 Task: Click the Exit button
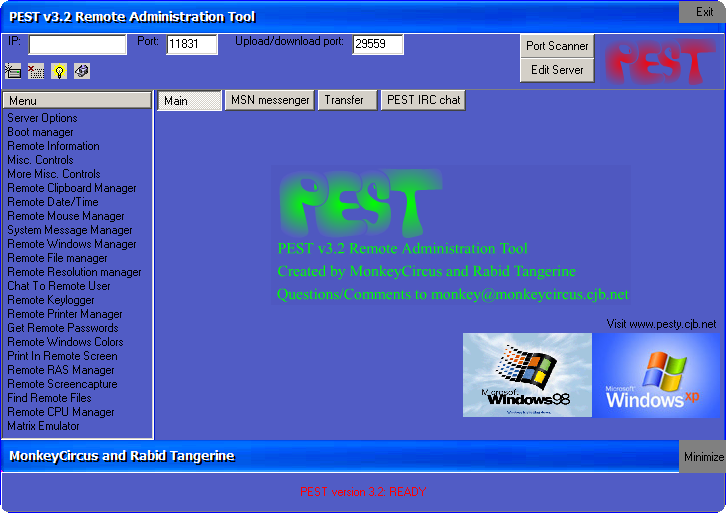pyautogui.click(x=703, y=12)
